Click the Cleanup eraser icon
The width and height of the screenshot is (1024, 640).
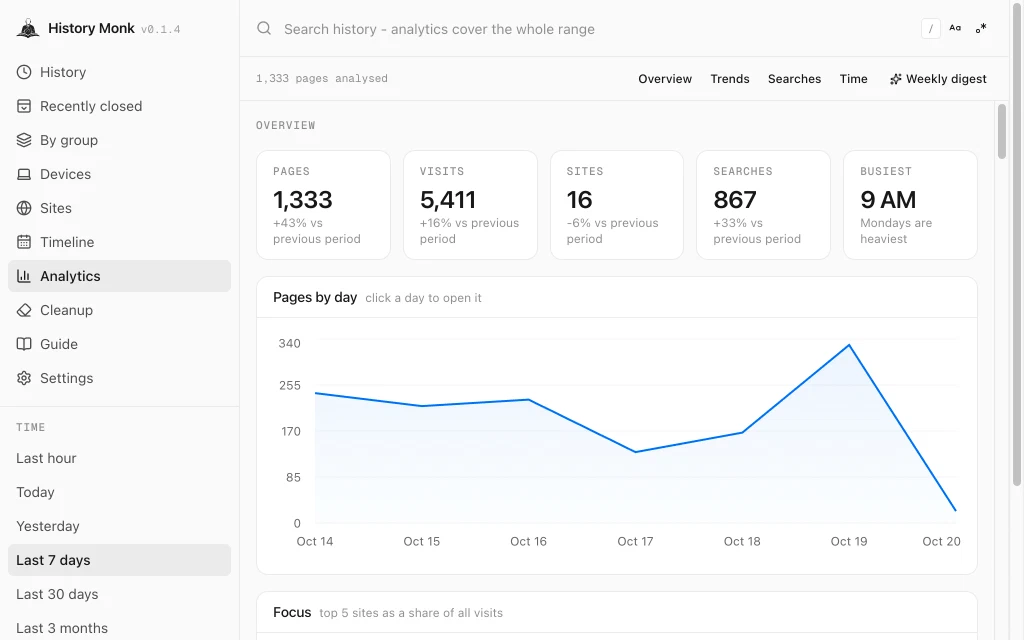(x=24, y=310)
